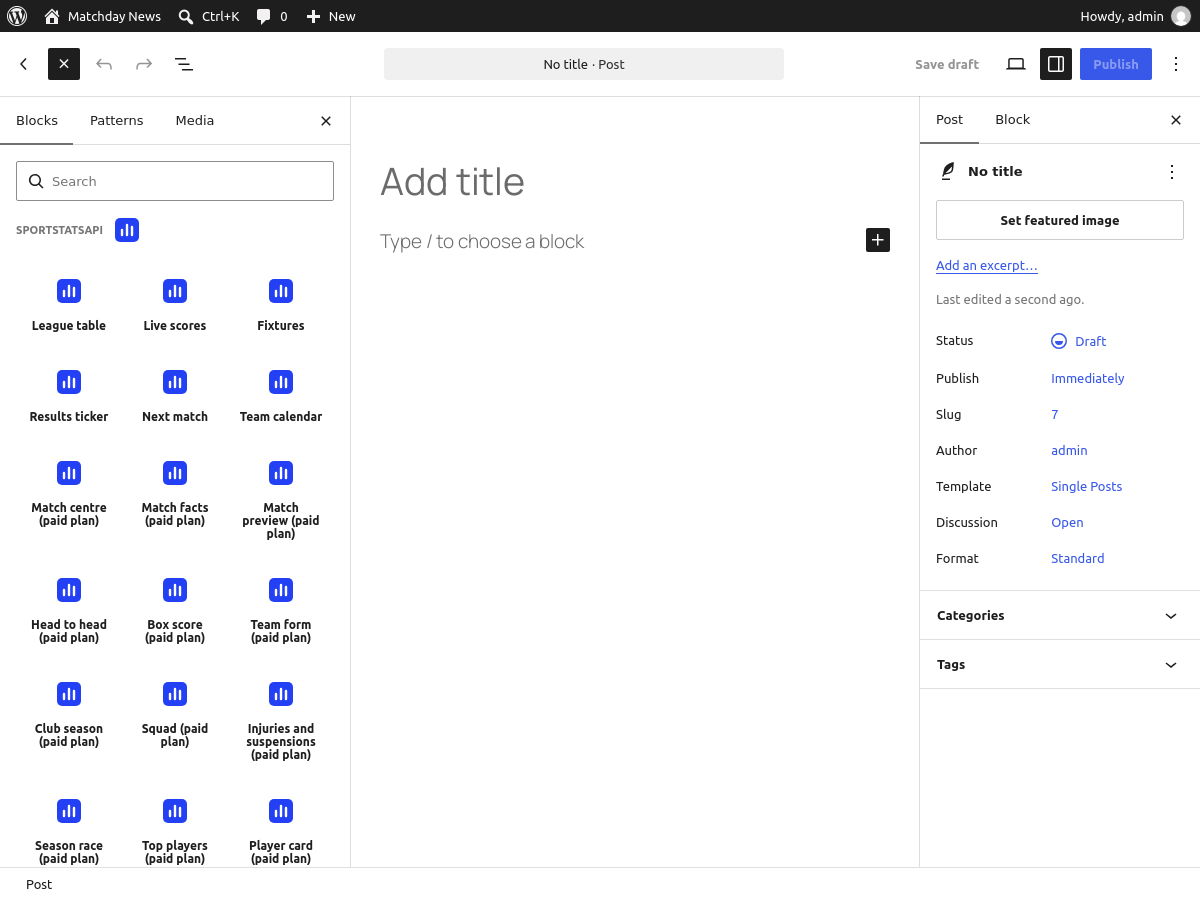Screen dimensions: 1200x900
Task: Insert the Results ticker block
Action: [x=69, y=396]
